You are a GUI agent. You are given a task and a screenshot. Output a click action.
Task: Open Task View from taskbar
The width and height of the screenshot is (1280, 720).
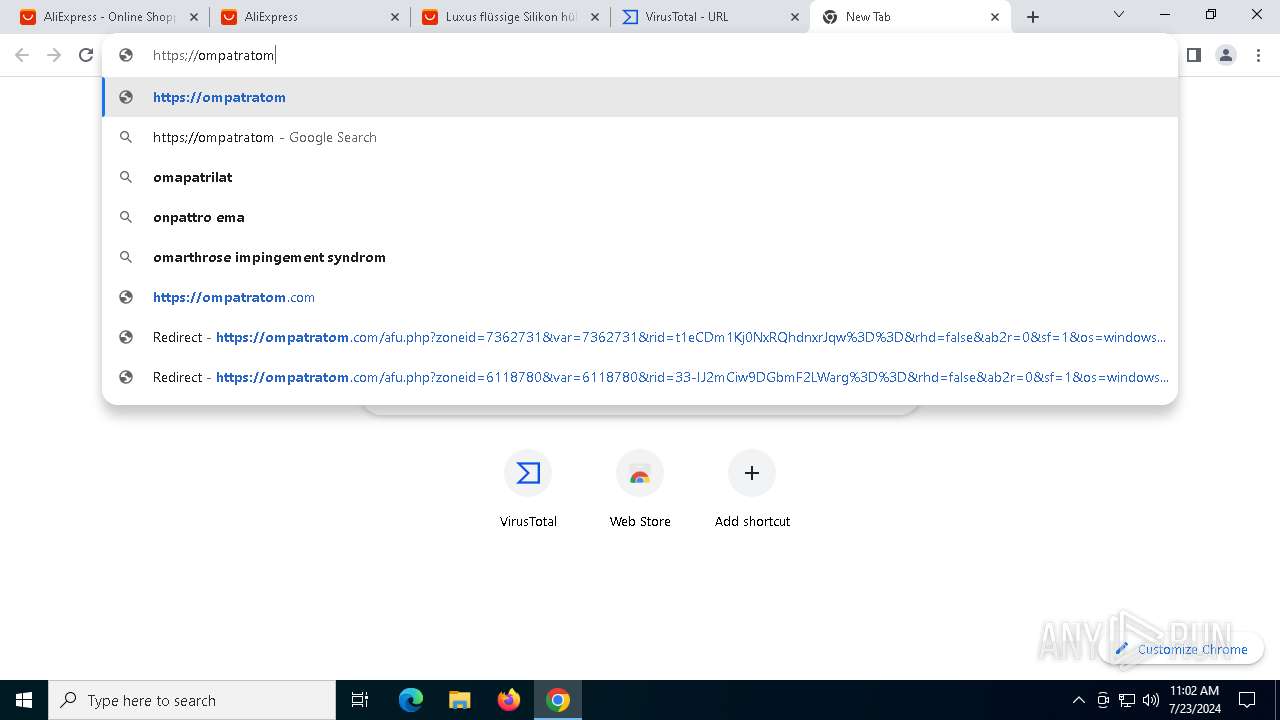point(360,700)
